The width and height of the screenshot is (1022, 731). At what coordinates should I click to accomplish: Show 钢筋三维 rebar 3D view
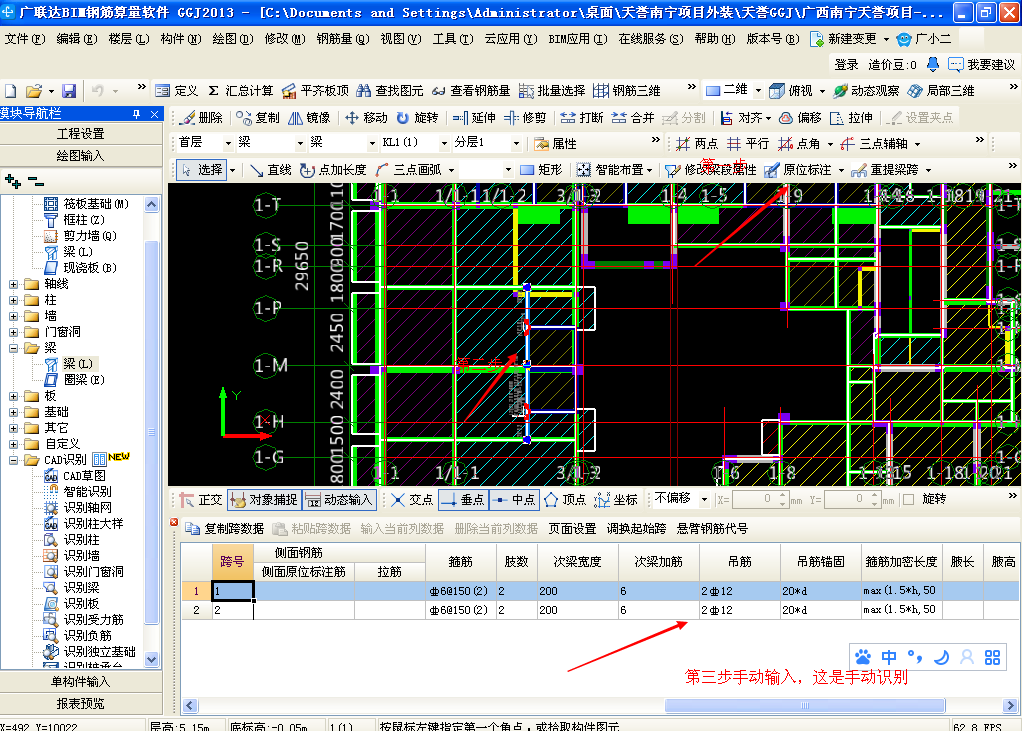(627, 91)
